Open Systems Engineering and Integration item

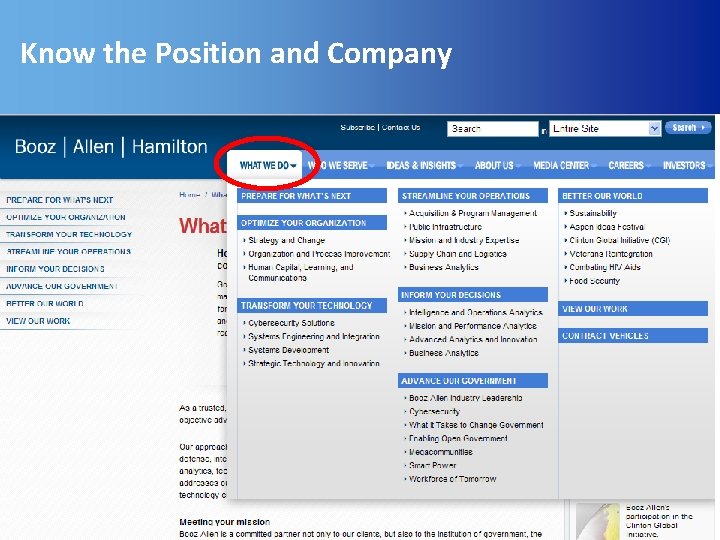click(x=314, y=337)
